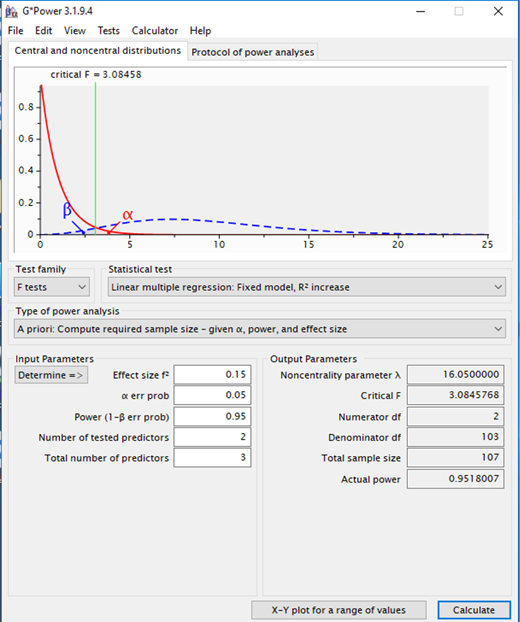Click the Effect size f² input field
Viewport: 520px width, 622px height.
(212, 374)
